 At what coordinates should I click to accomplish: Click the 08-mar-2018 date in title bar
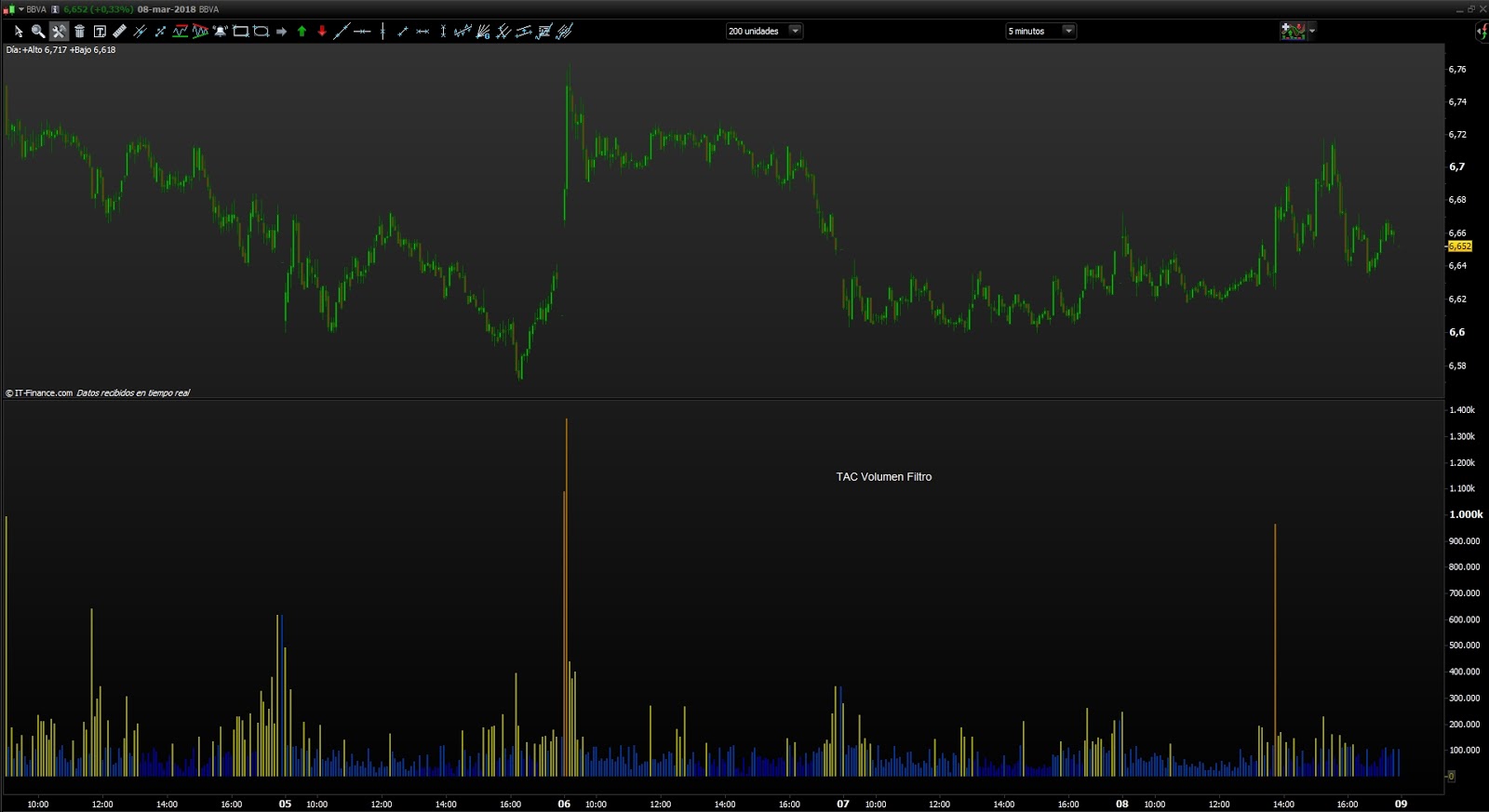coord(167,9)
